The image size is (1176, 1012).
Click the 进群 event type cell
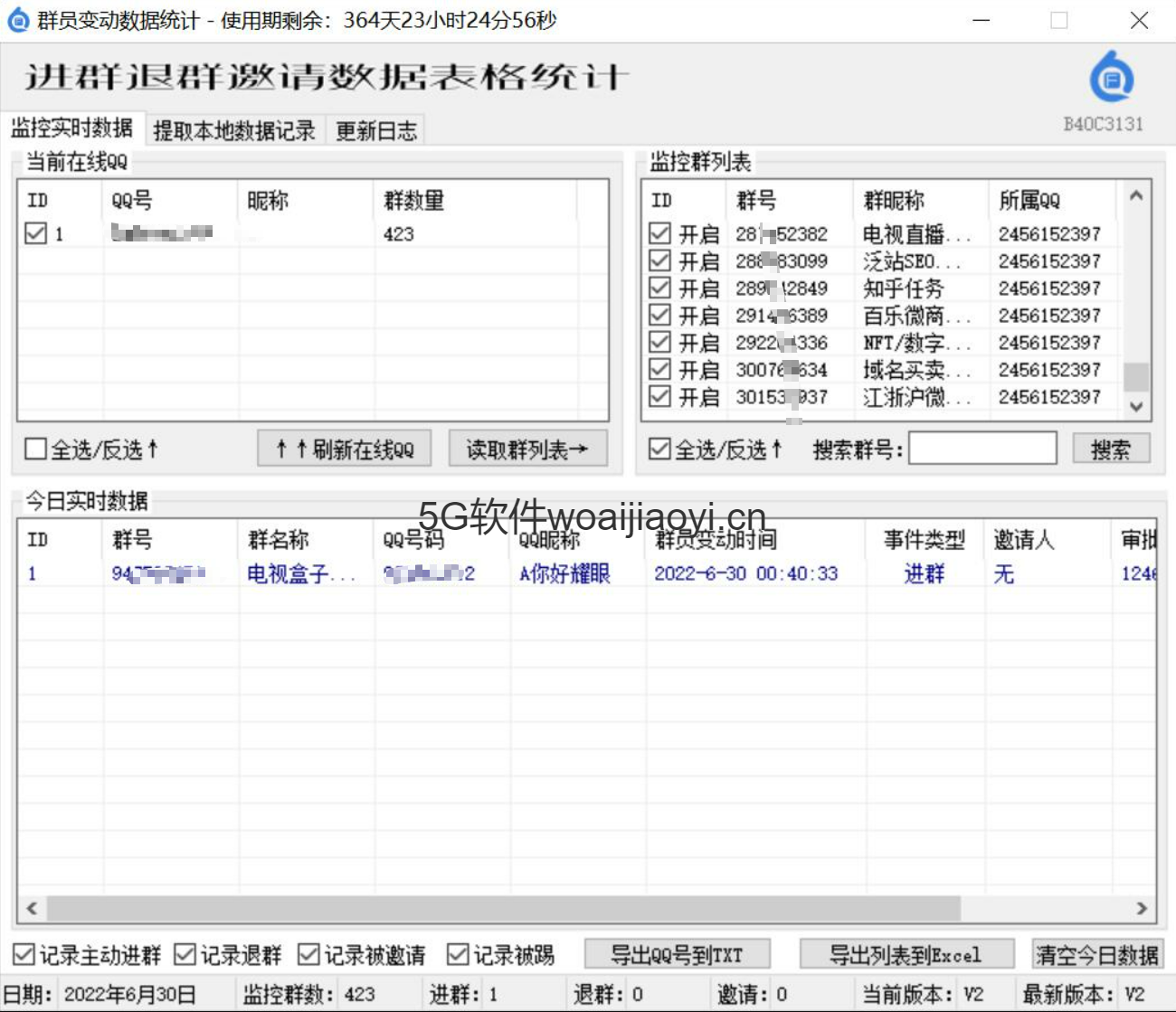(925, 573)
